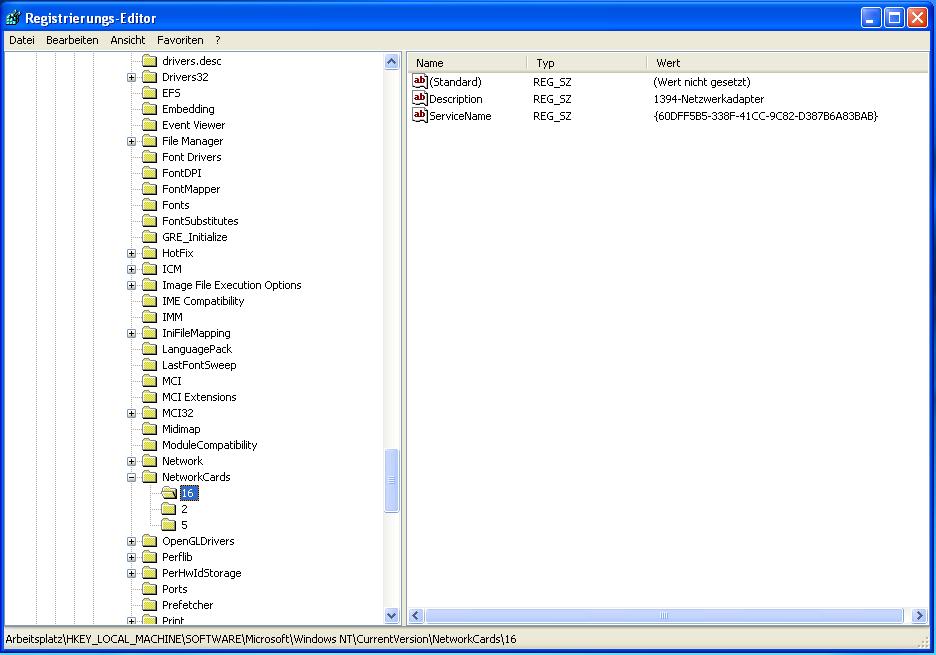The width and height of the screenshot is (936, 655).
Task: Expand Image File Execution Options key
Action: [x=131, y=285]
